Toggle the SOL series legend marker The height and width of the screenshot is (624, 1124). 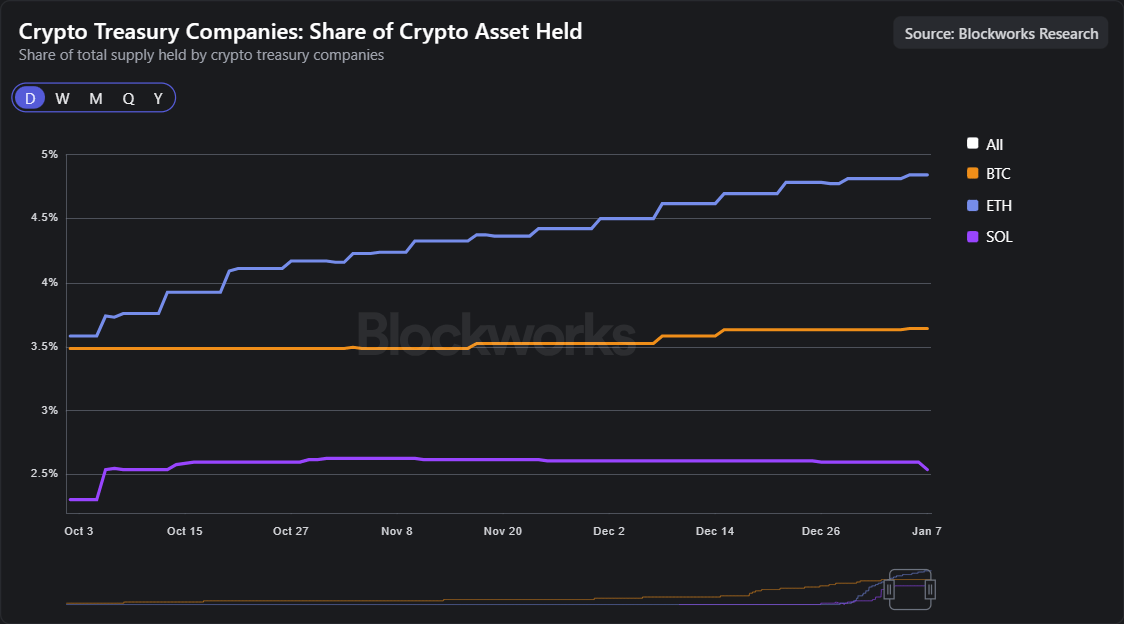(x=973, y=237)
